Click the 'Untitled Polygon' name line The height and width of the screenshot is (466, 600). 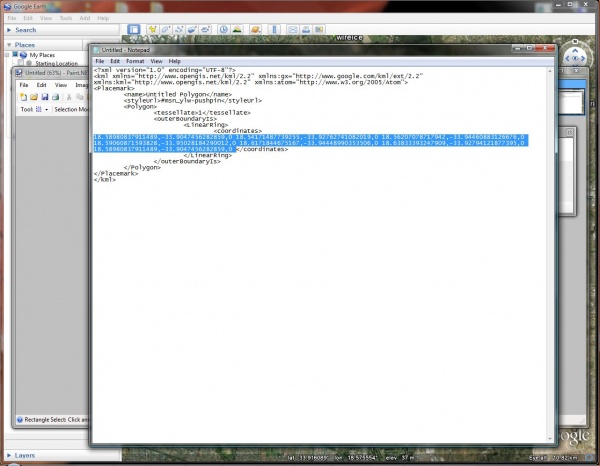click(x=178, y=94)
